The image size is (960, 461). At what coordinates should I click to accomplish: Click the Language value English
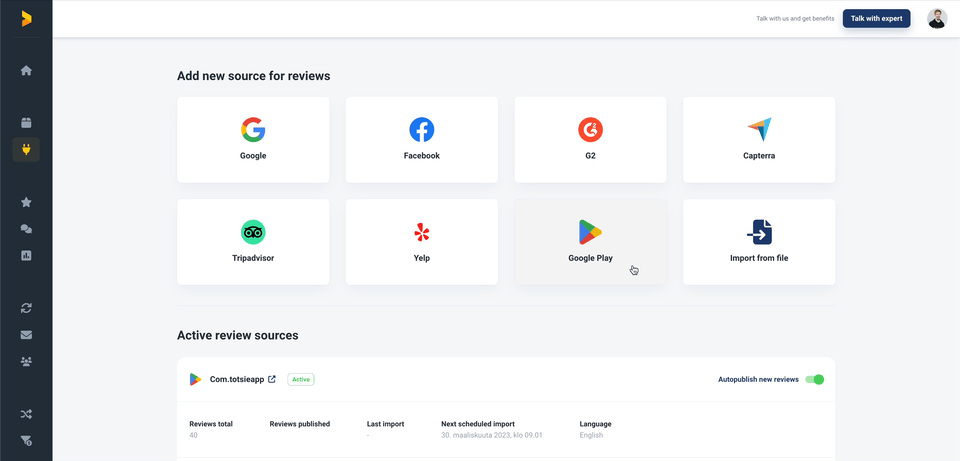(591, 435)
